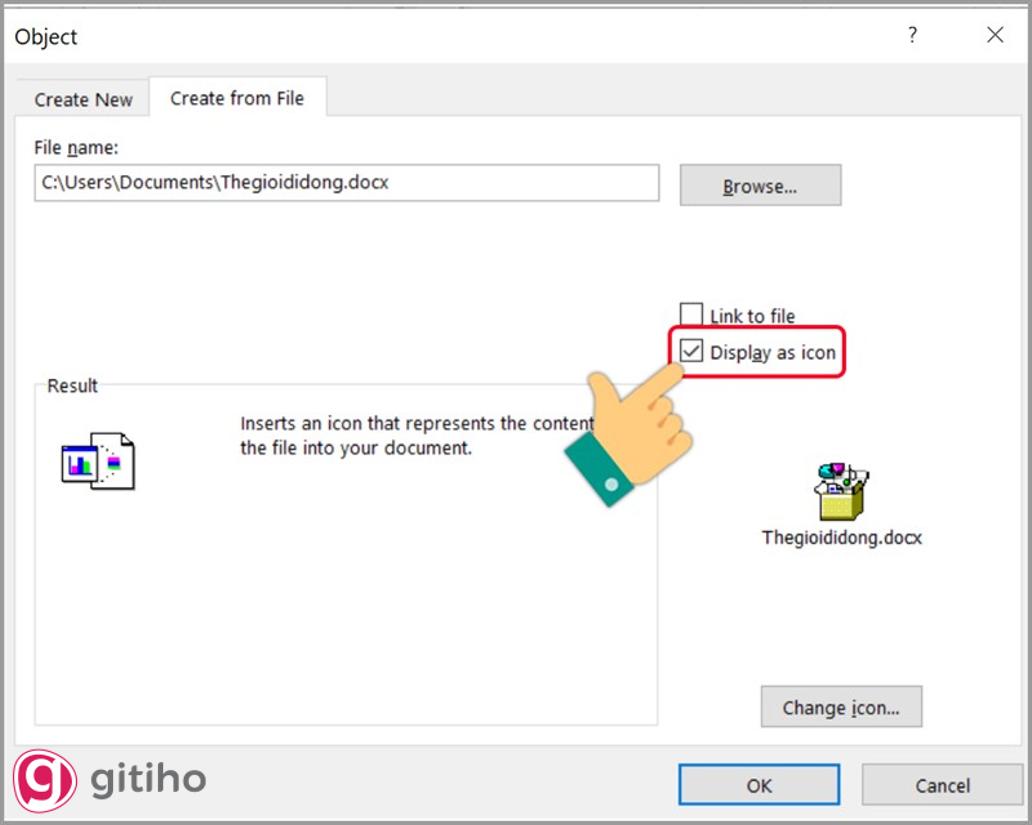
Task: Click the empty Link to file box
Action: tap(693, 315)
